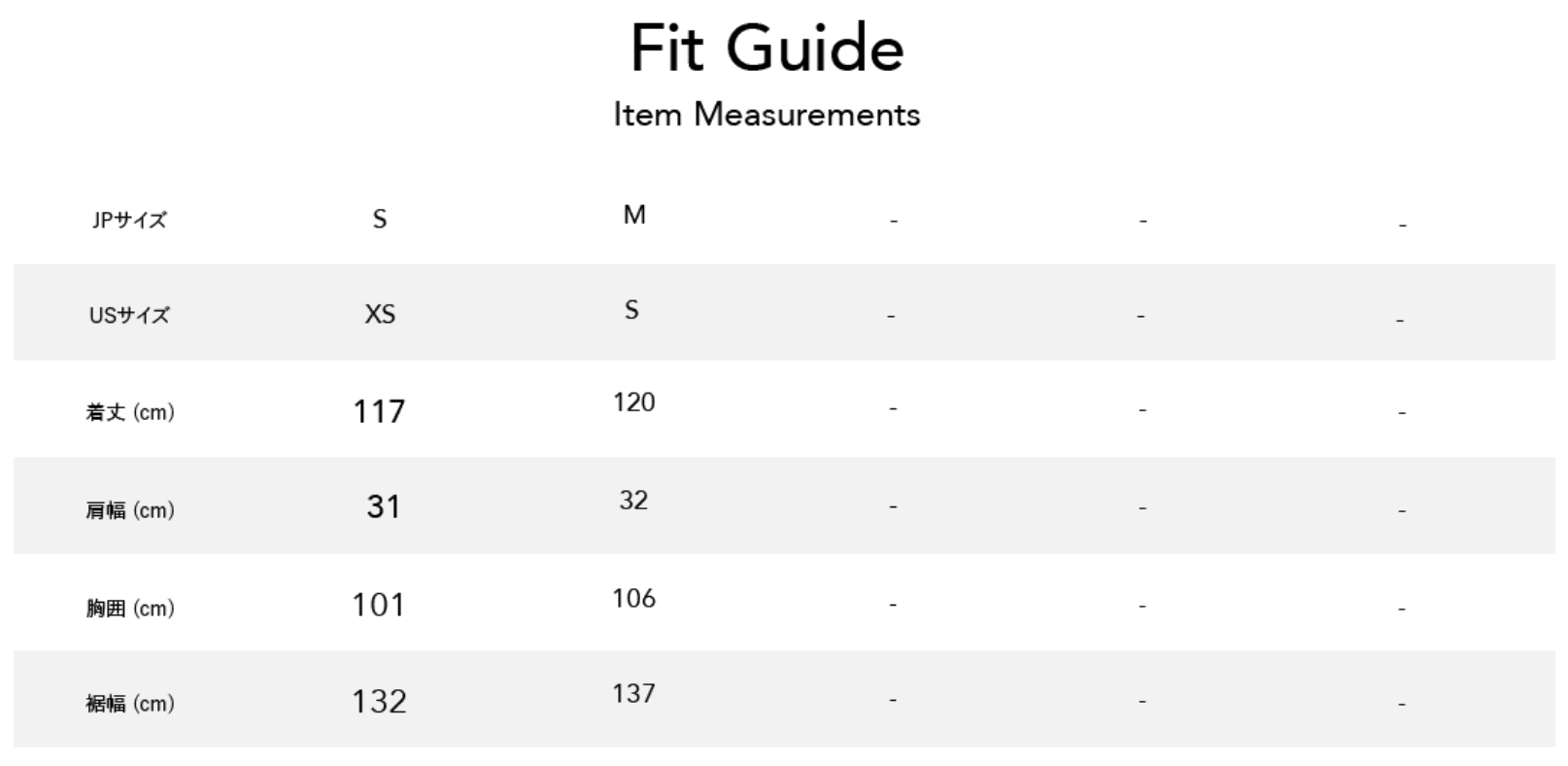Select the S value in USサイズ row

click(631, 310)
